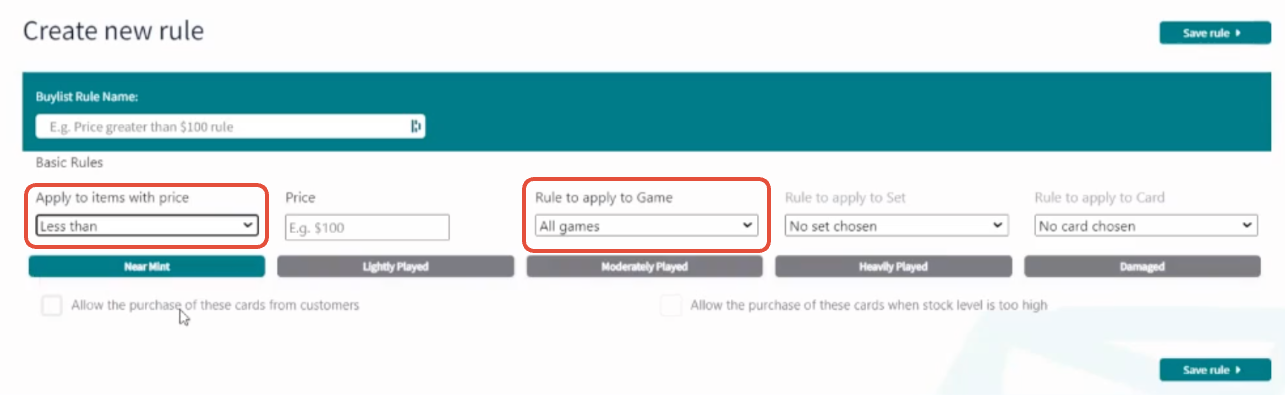The height and width of the screenshot is (395, 1285).
Task: Switch to the Lightly Played tab
Action: (395, 267)
